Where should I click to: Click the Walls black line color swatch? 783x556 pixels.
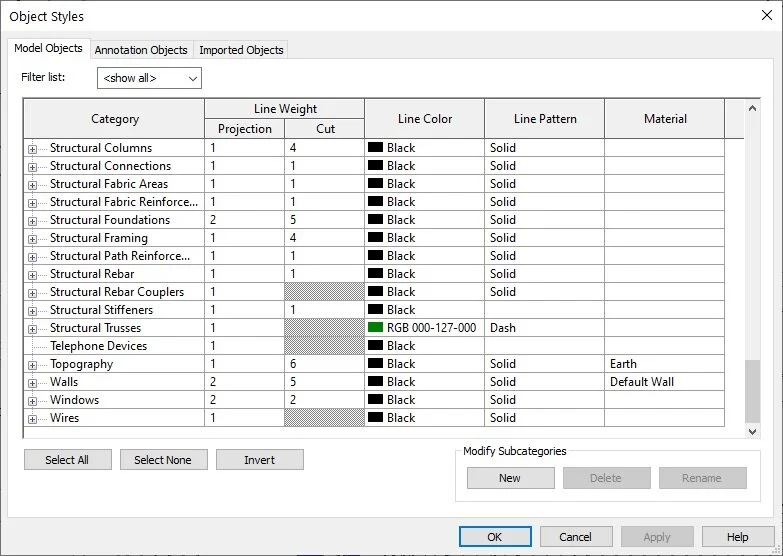click(376, 382)
